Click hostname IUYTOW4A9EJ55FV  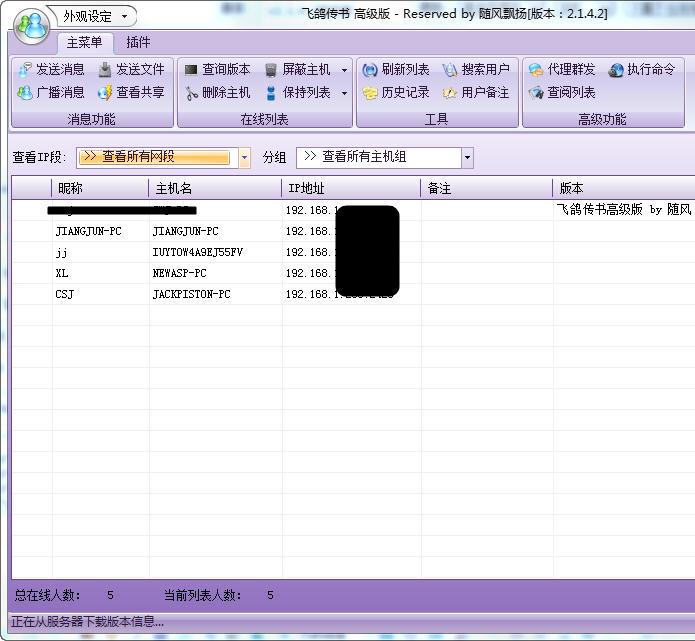tap(198, 252)
